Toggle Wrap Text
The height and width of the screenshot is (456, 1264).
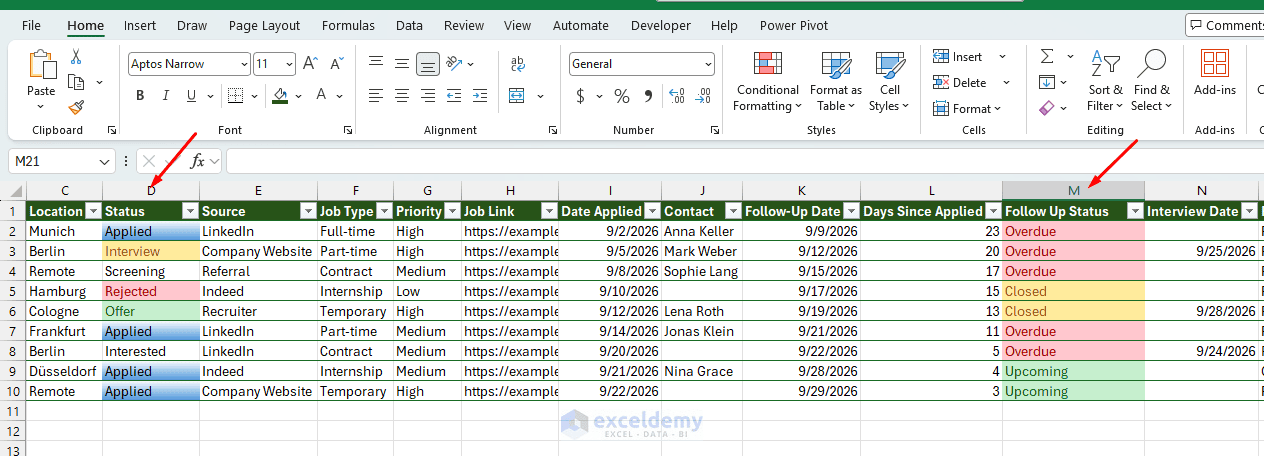[518, 63]
